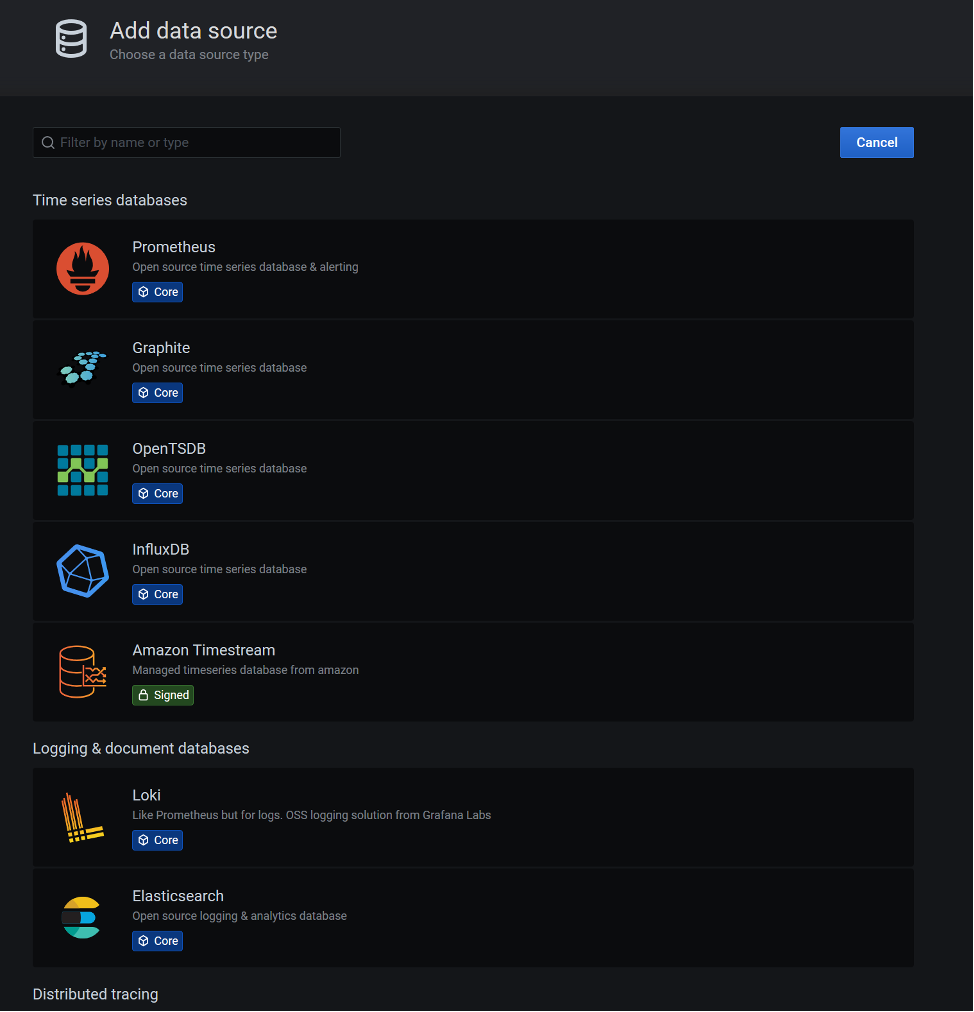Open the Prometheus data source entry

pos(473,269)
